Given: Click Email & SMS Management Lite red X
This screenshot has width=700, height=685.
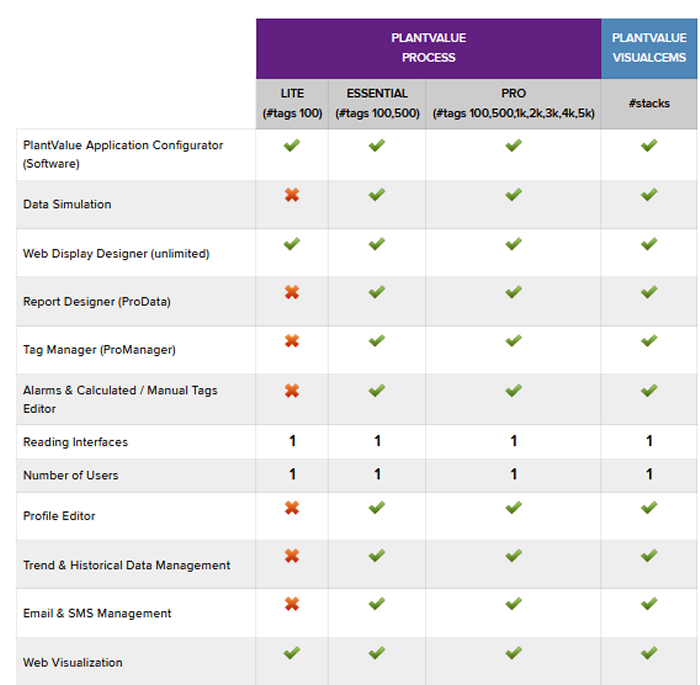Looking at the screenshot, I should [292, 604].
